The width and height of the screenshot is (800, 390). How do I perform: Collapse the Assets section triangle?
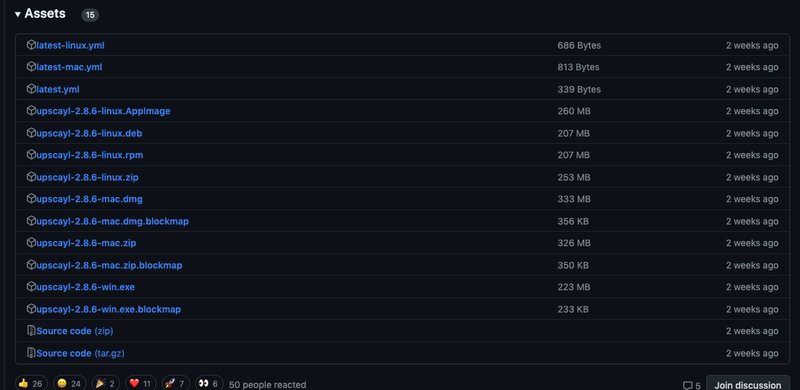coord(17,14)
